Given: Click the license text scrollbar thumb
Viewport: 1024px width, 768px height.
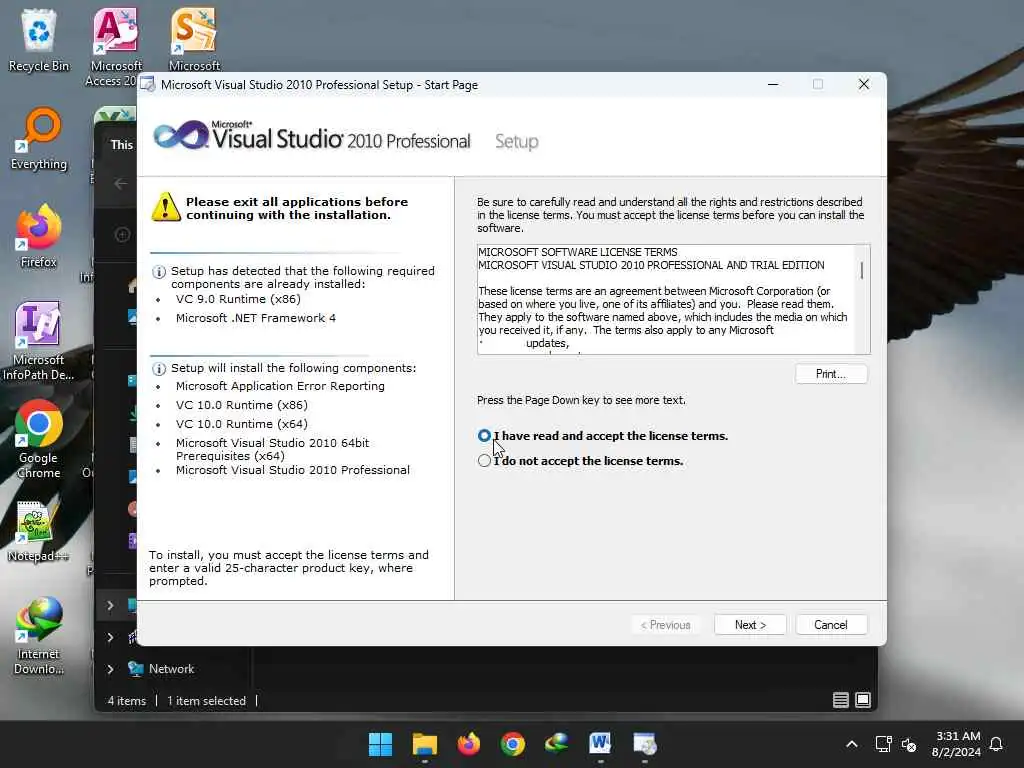Looking at the screenshot, I should [x=862, y=270].
